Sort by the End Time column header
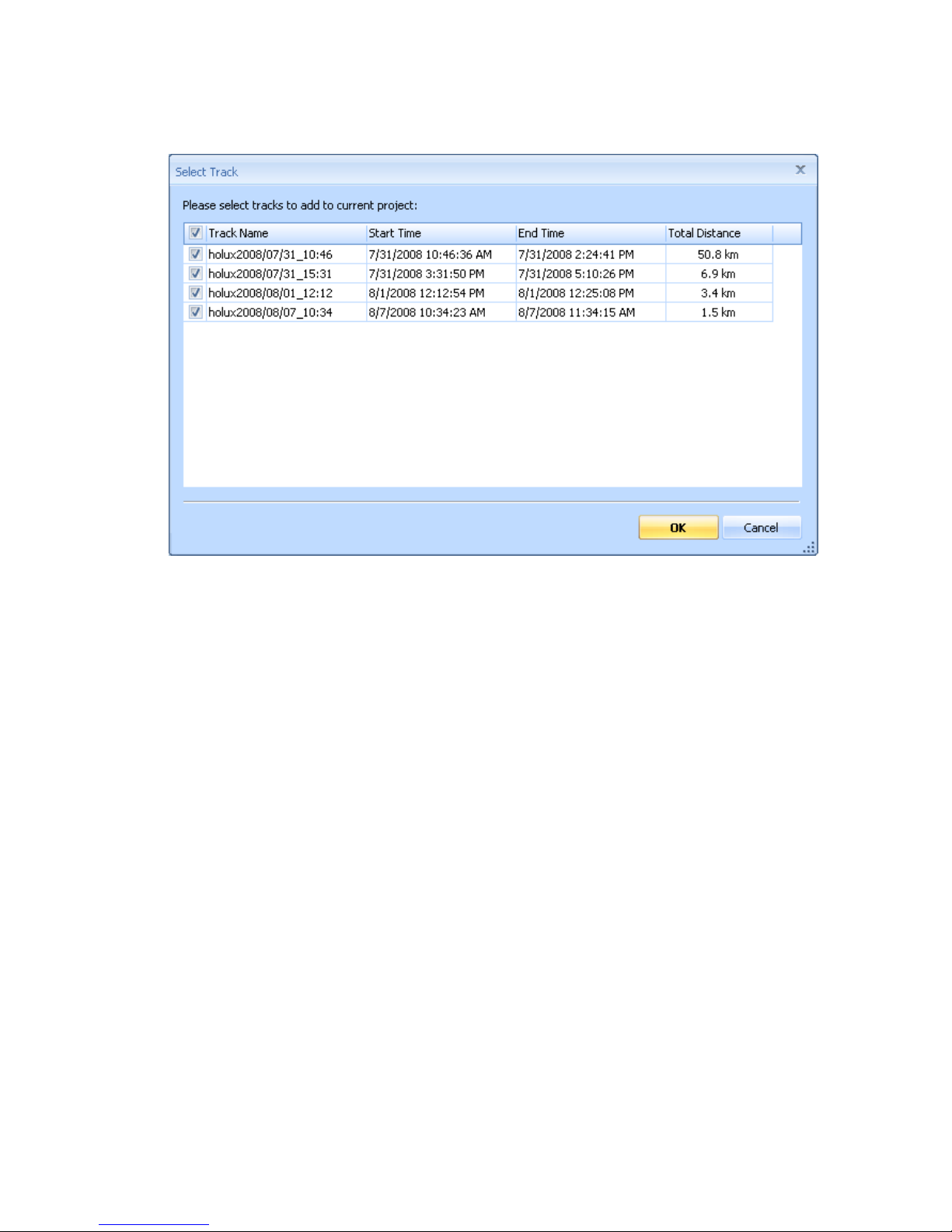Viewport: 952px width, 1232px height. tap(591, 233)
